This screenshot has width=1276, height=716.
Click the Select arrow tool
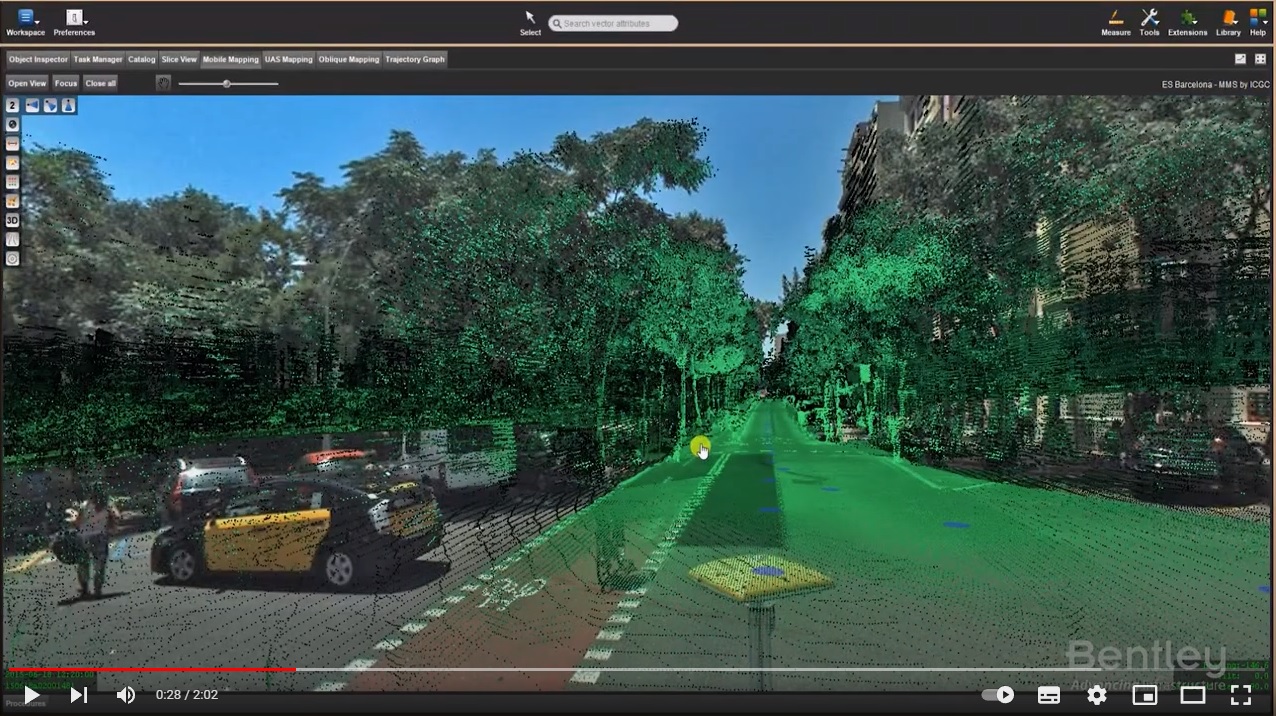click(x=530, y=18)
